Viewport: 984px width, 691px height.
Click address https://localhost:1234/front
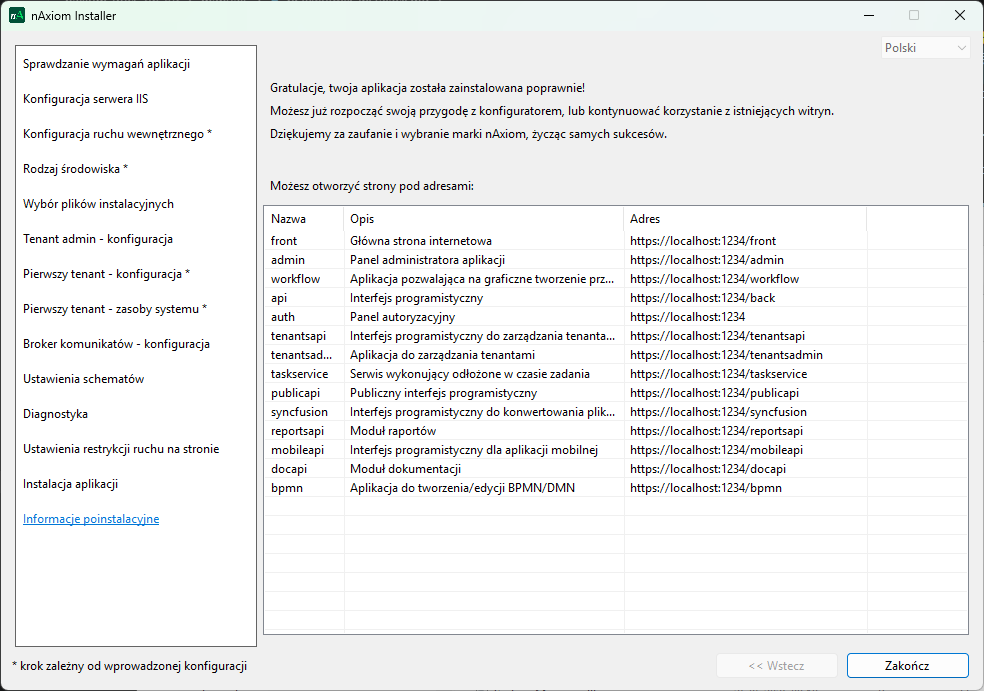click(703, 241)
